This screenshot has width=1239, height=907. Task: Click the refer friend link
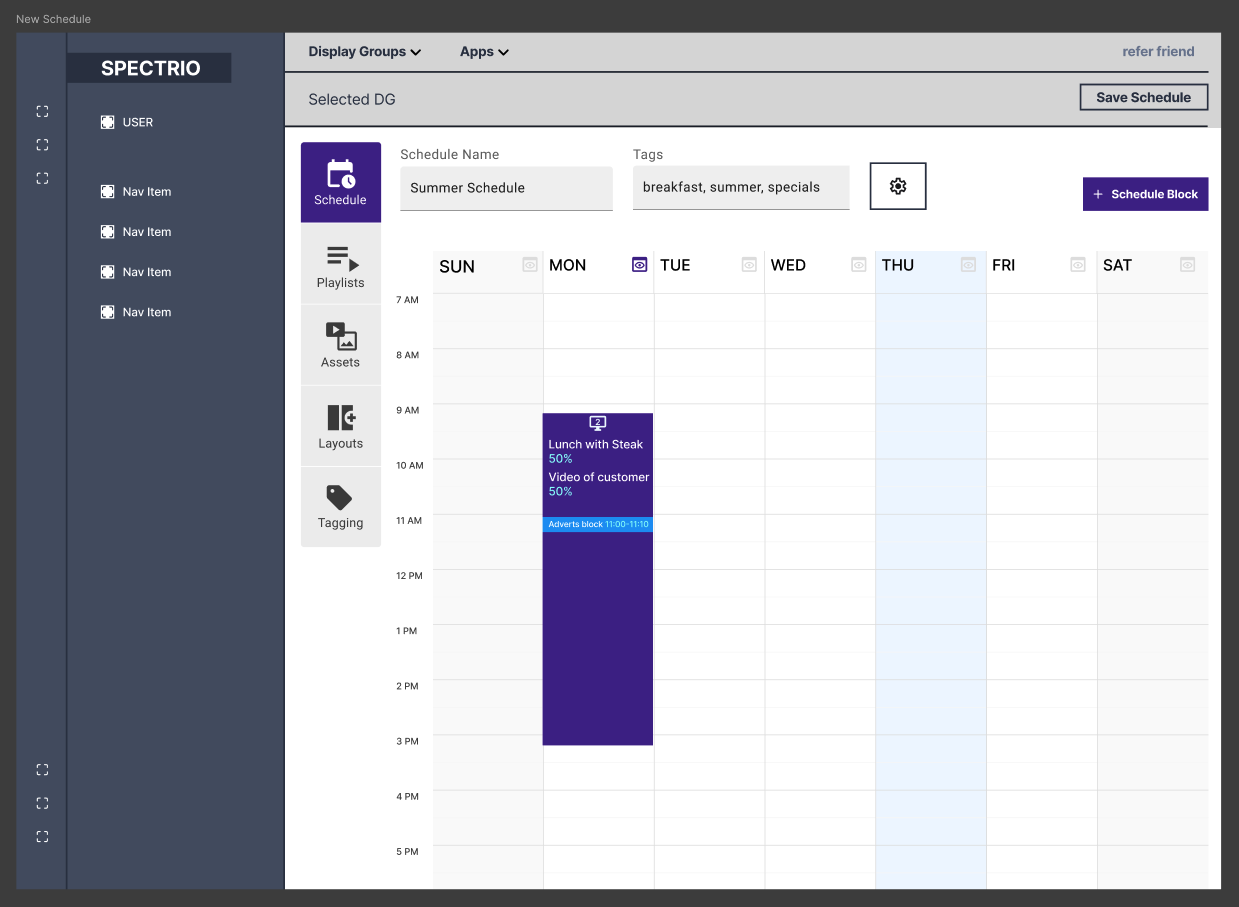coord(1158,52)
